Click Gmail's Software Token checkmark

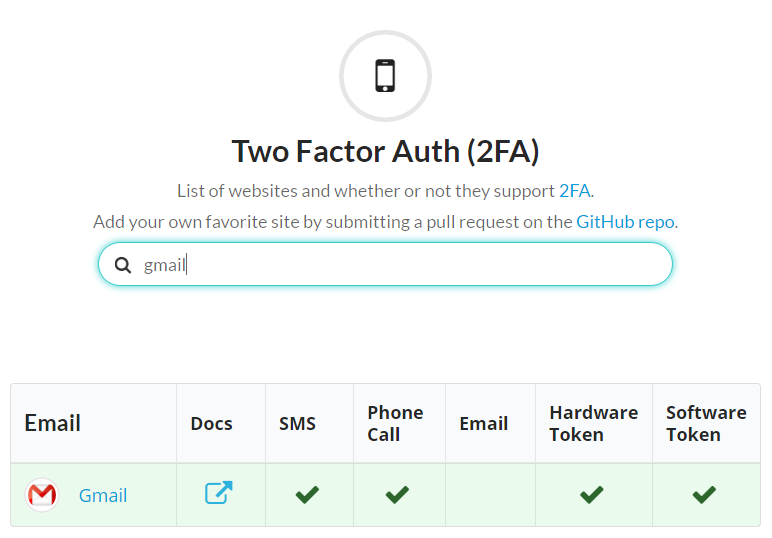point(704,494)
